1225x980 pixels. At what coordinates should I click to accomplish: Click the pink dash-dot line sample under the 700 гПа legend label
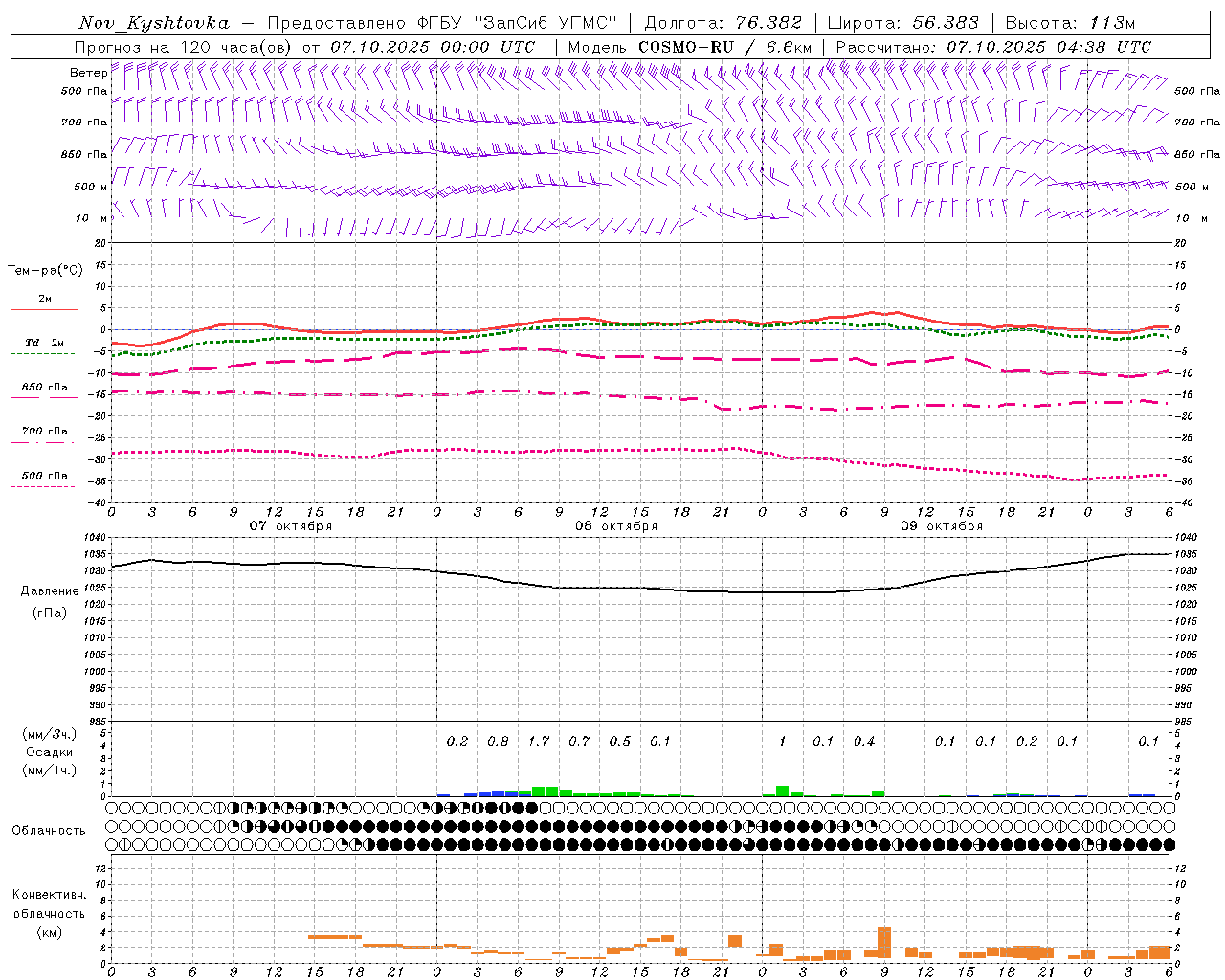click(x=43, y=442)
